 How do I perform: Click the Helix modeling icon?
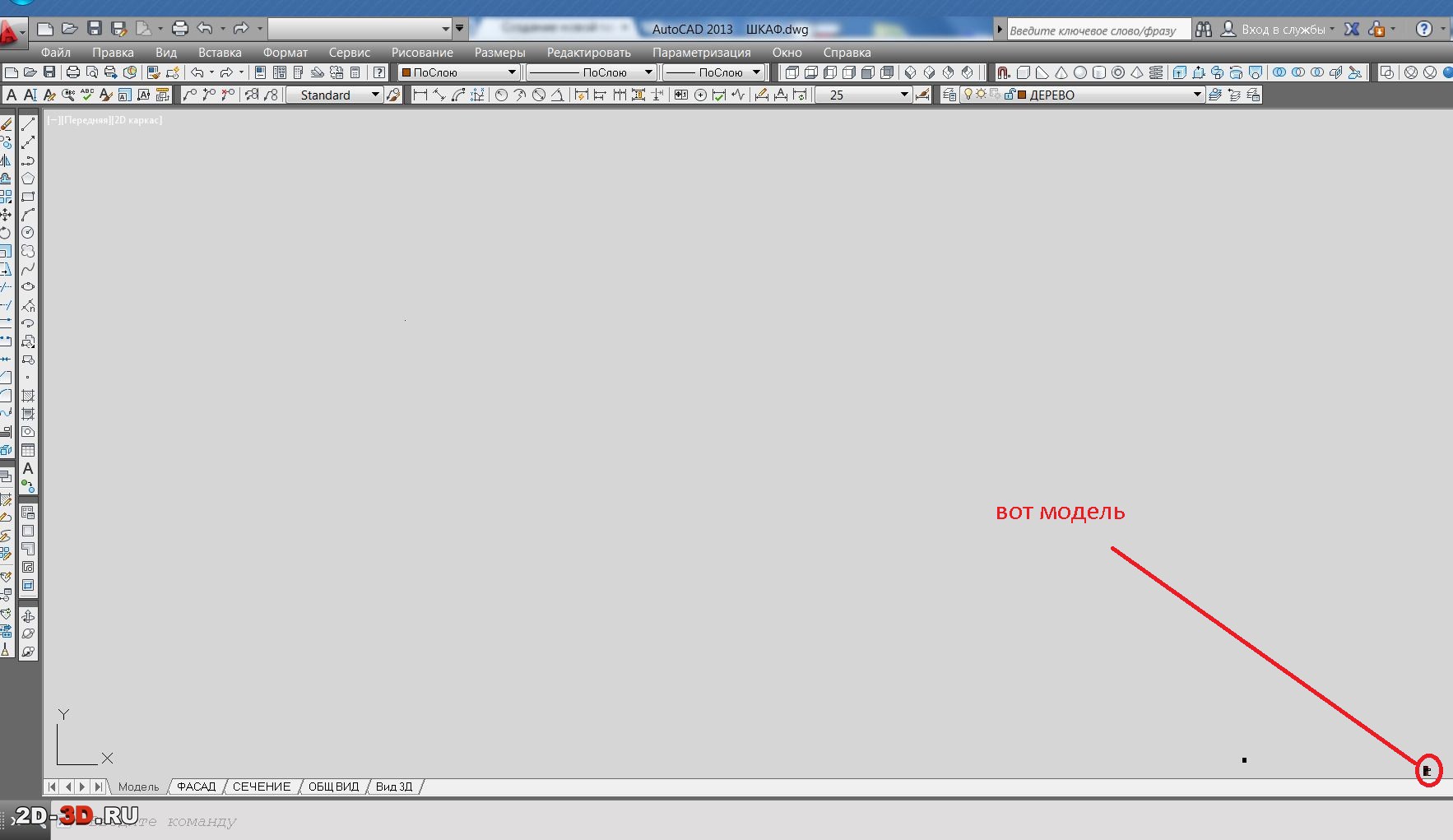[x=1156, y=72]
